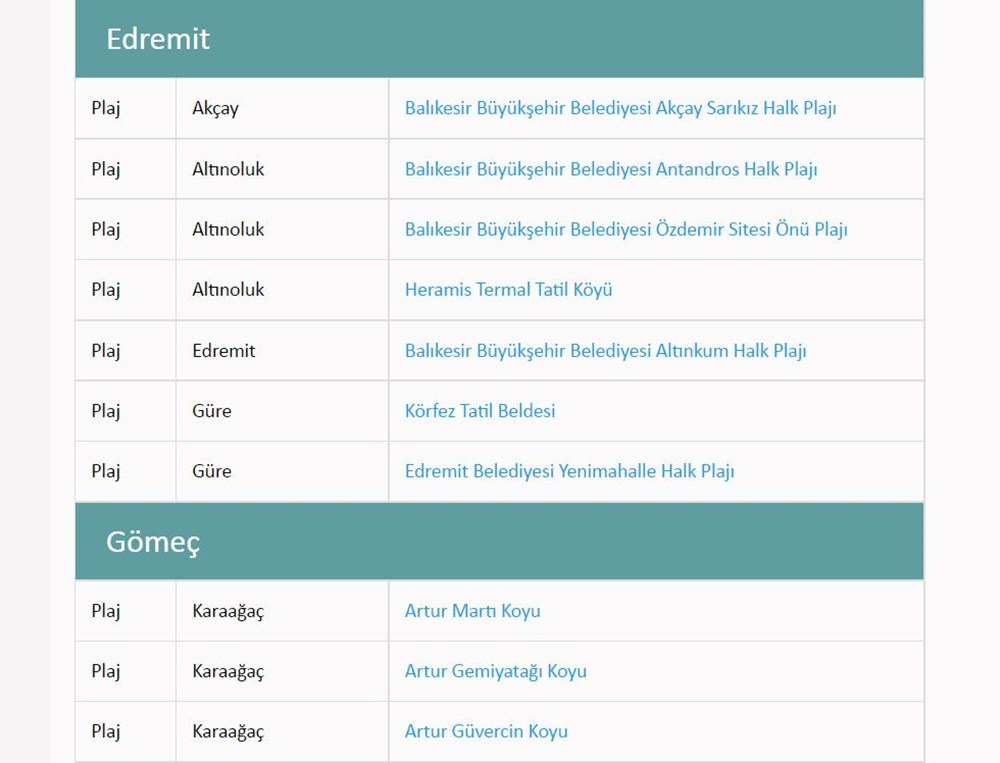Select Artur Güvercin Koyu link
The image size is (1000, 763).
coord(486,731)
